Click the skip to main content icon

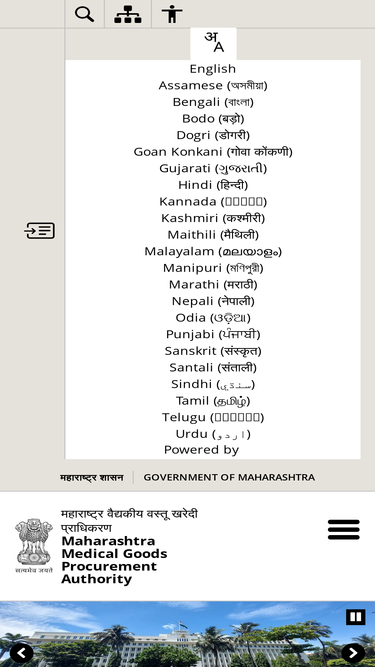[x=40, y=231]
